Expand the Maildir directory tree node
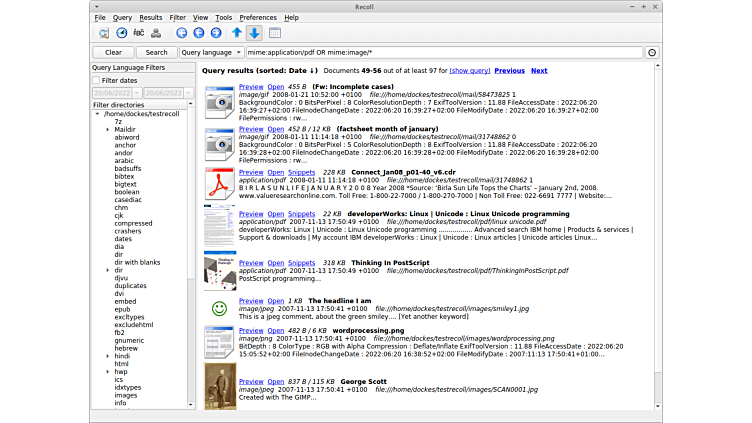The height and width of the screenshot is (423, 752). 108,129
